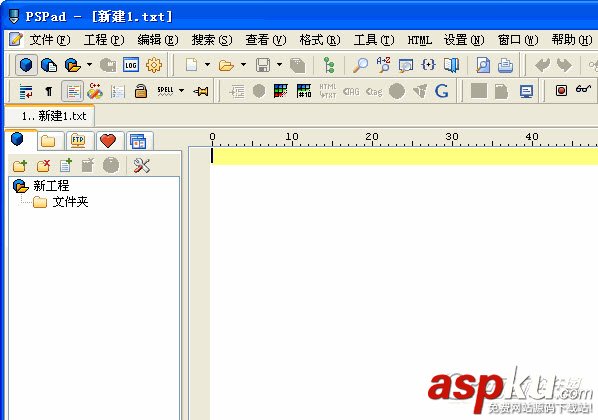Open print preview icon

483,65
